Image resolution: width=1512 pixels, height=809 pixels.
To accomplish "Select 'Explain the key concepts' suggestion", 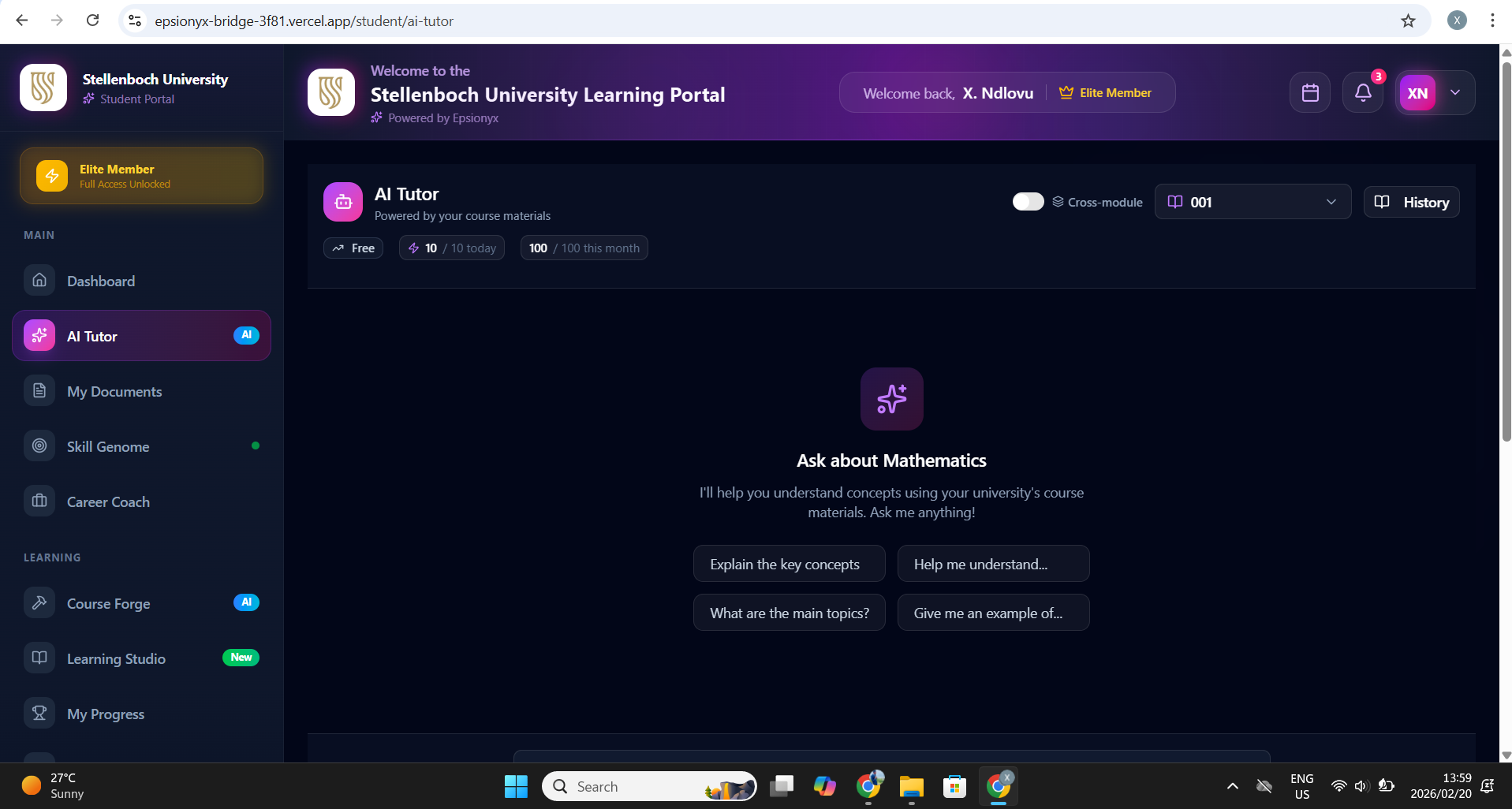I will [x=790, y=564].
